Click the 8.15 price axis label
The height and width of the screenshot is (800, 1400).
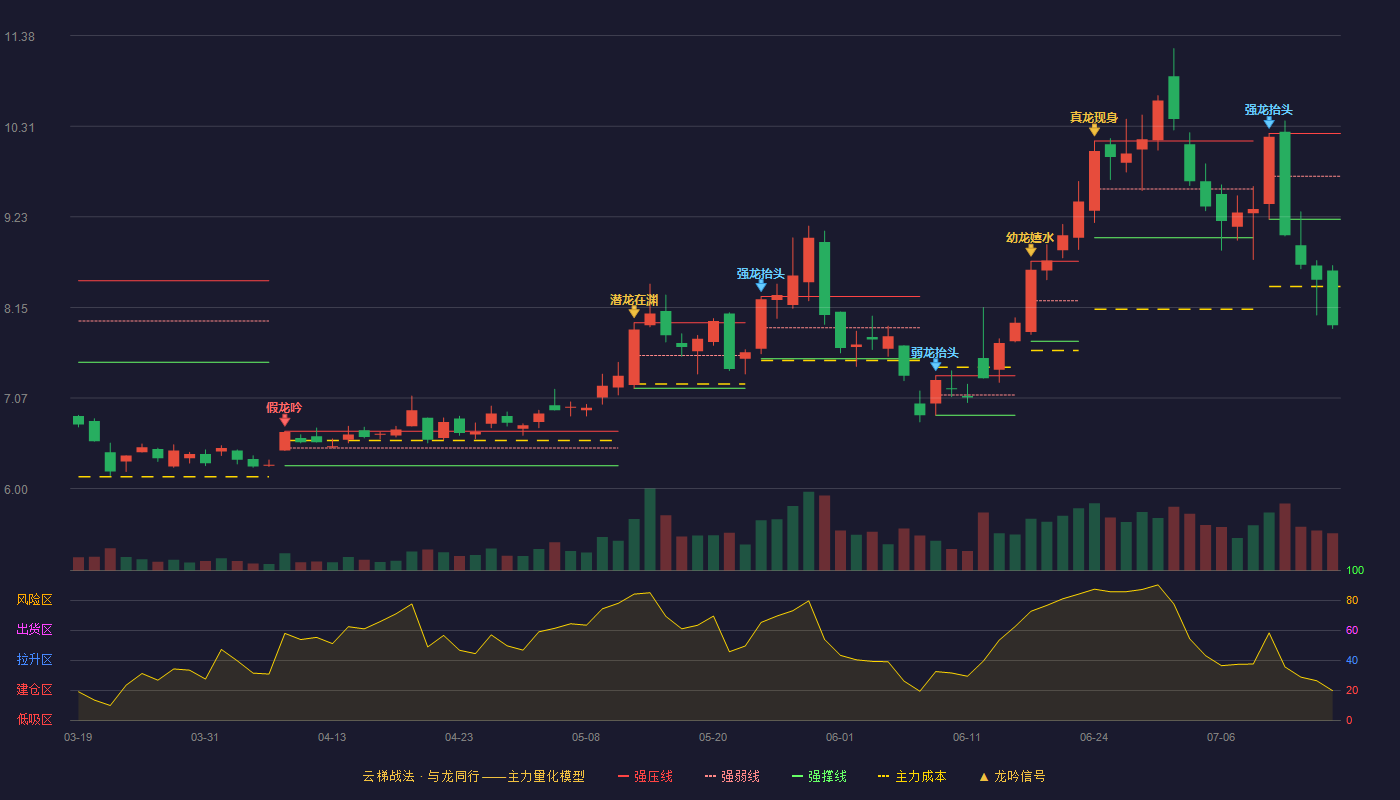17,309
